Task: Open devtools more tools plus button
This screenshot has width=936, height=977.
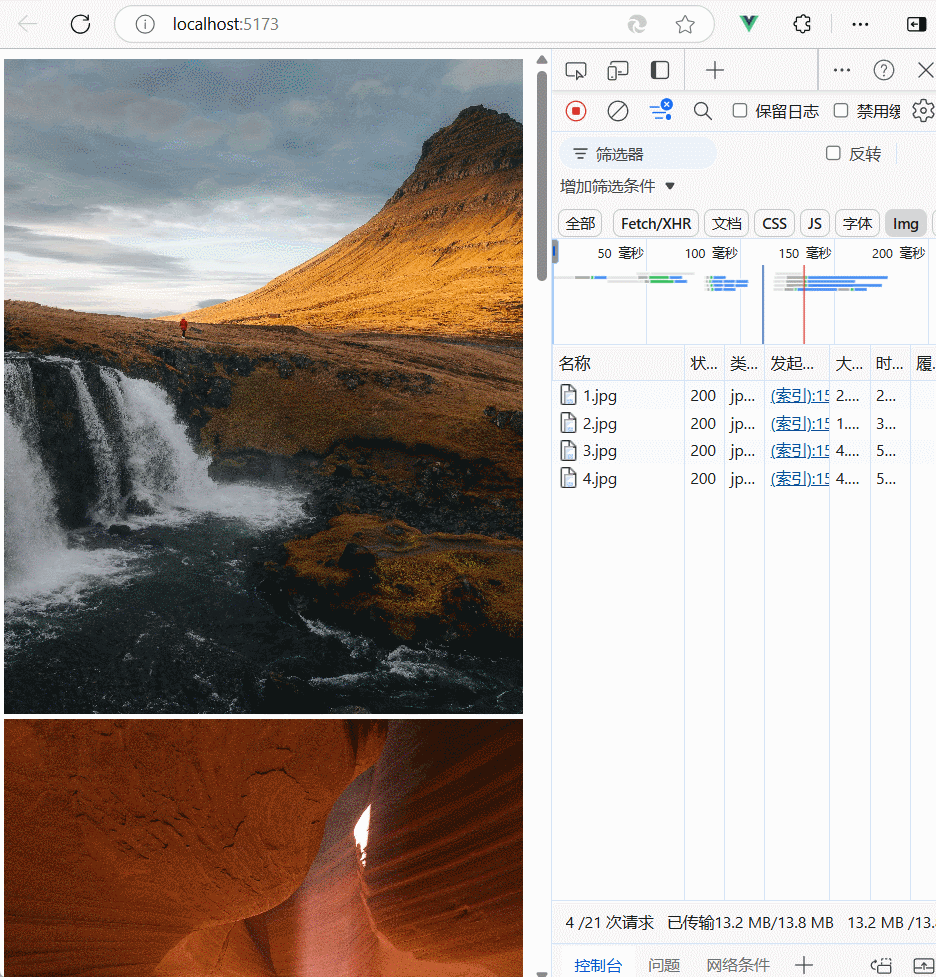Action: click(715, 70)
